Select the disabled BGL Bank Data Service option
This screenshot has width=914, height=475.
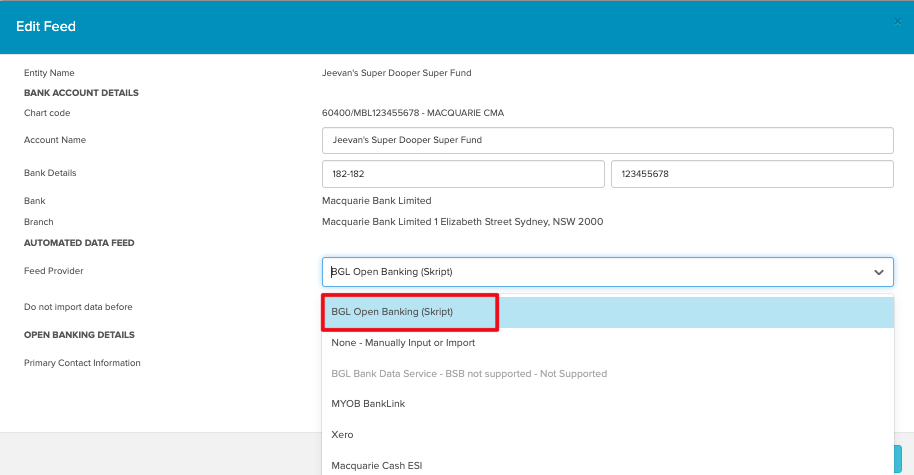click(x=607, y=374)
